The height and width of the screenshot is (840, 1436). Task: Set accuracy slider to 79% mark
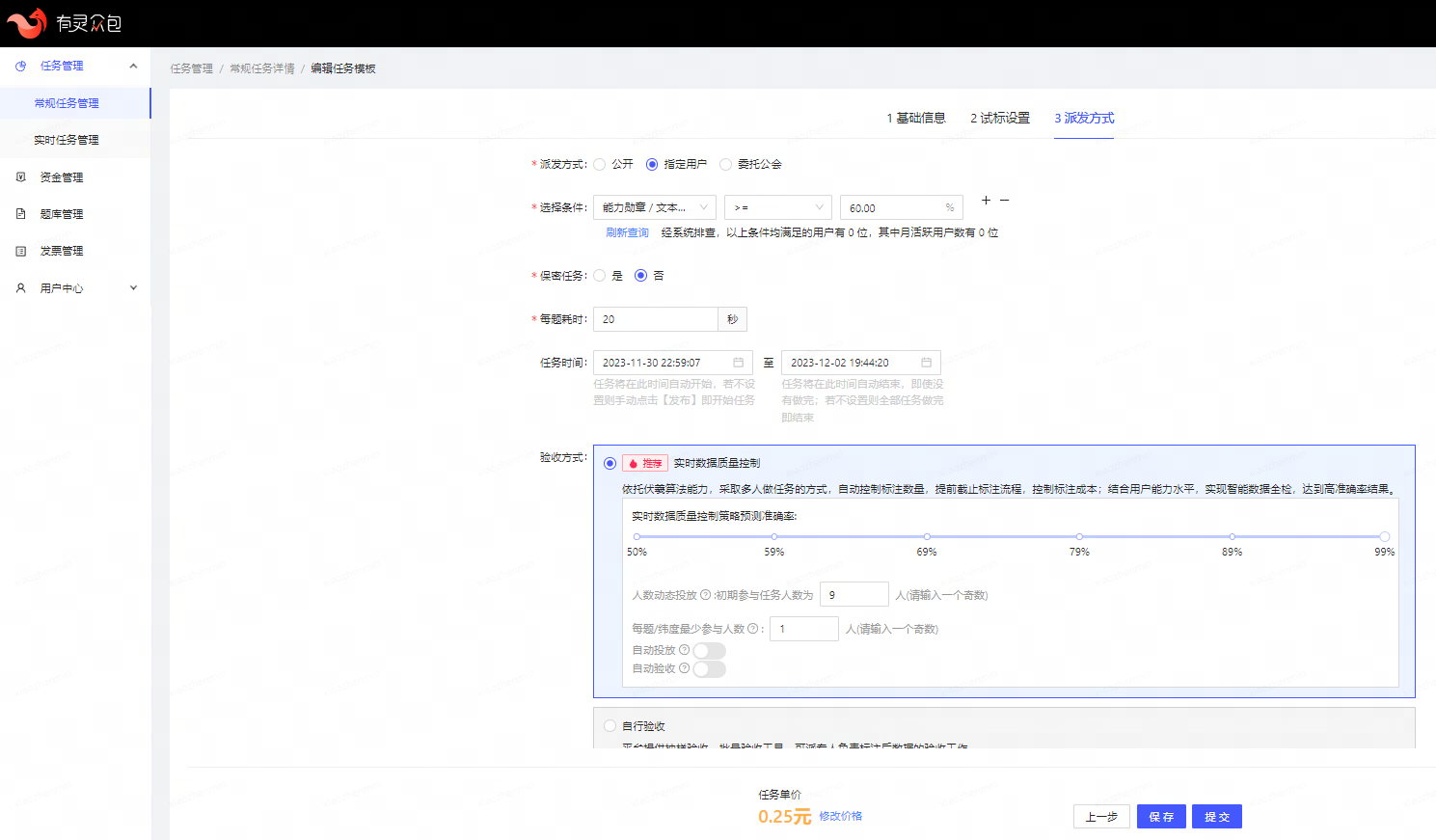pos(1079,536)
